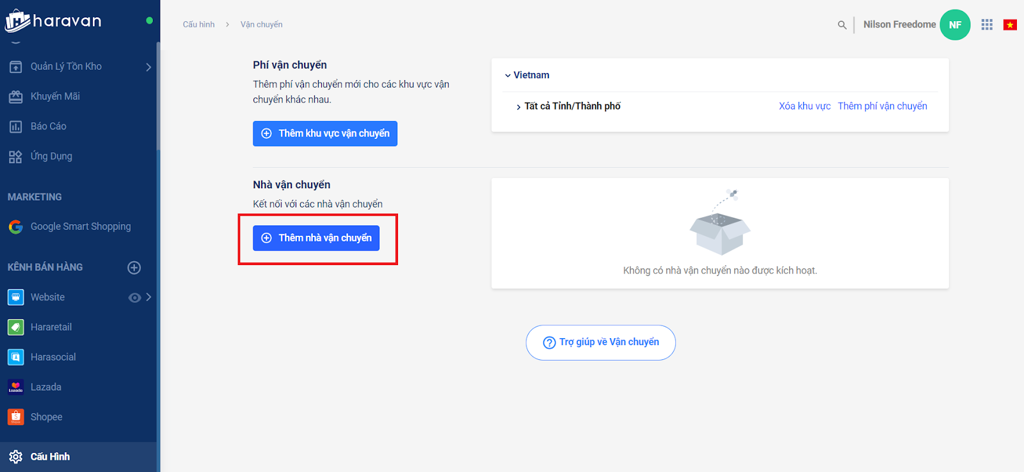Click Thêm nhà vận chuyển button
The height and width of the screenshot is (472, 1024).
316,238
